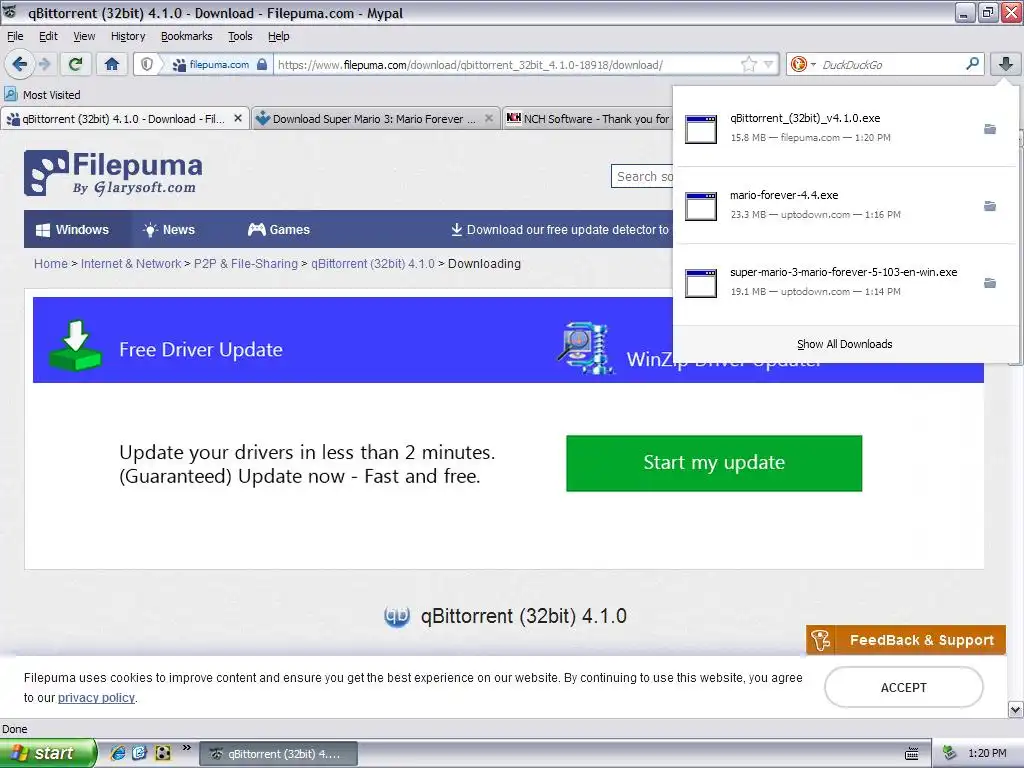Viewport: 1024px width, 768px height.
Task: Open the File menu
Action: pyautogui.click(x=15, y=36)
